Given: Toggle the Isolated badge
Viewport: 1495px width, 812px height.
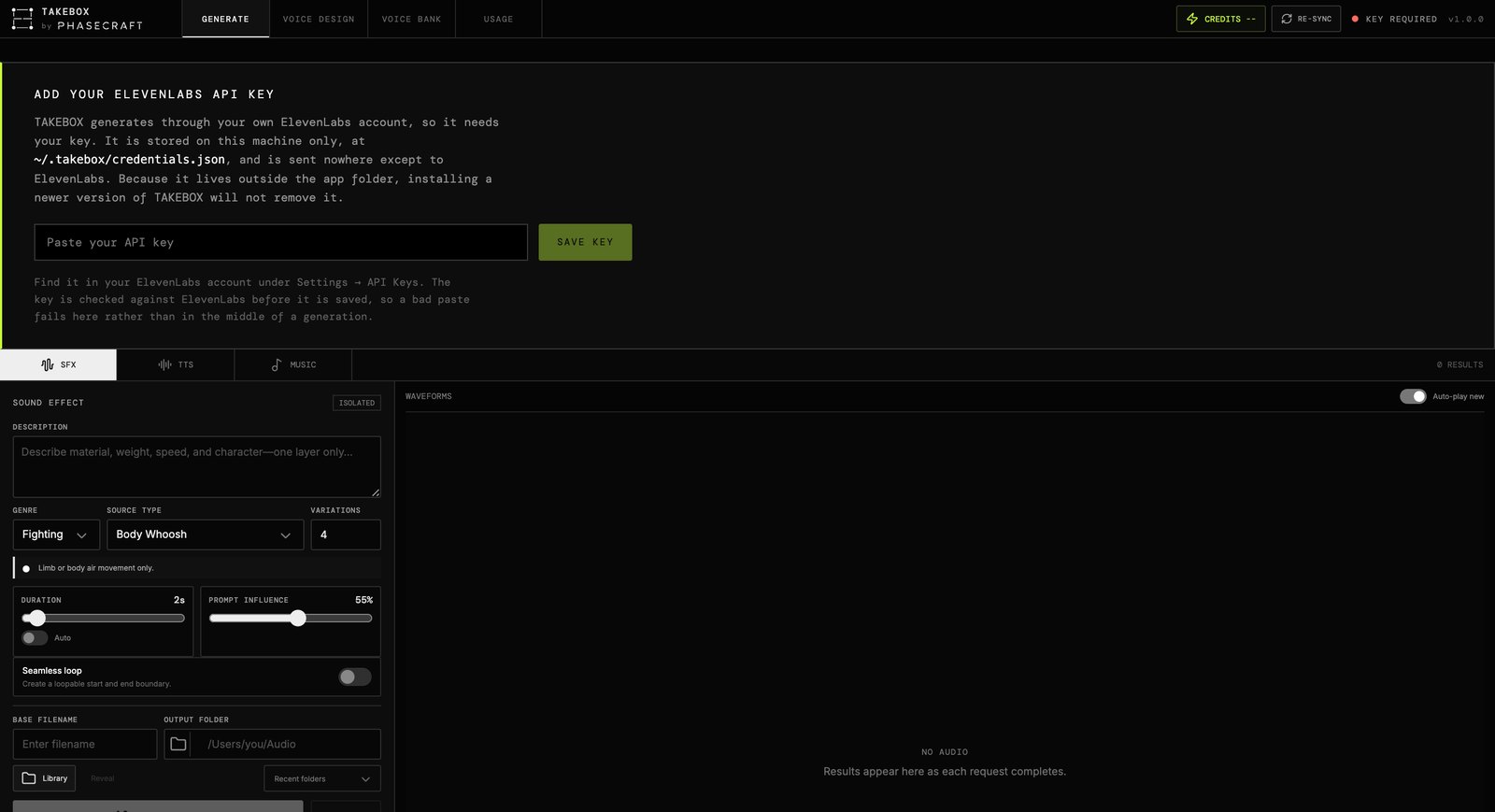Looking at the screenshot, I should coord(356,403).
